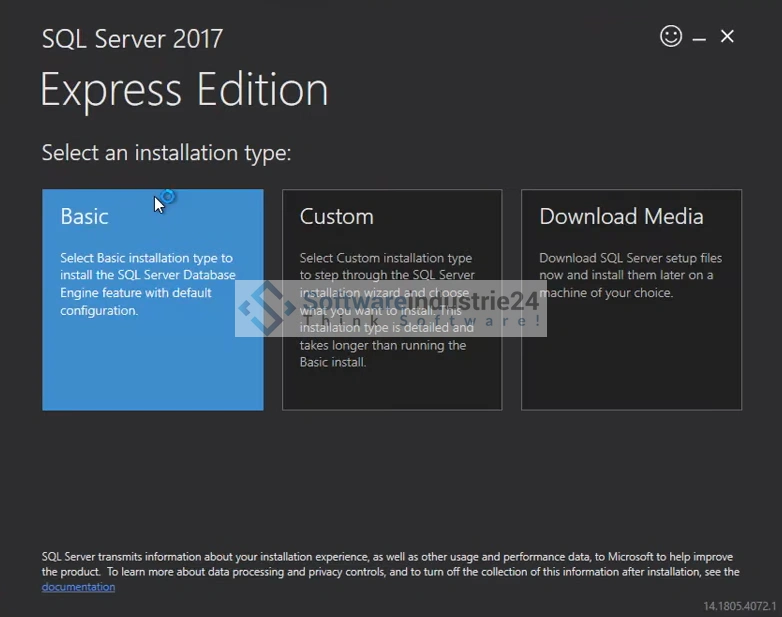Minimize the SQL Server installer window
The height and width of the screenshot is (617, 782).
point(699,38)
